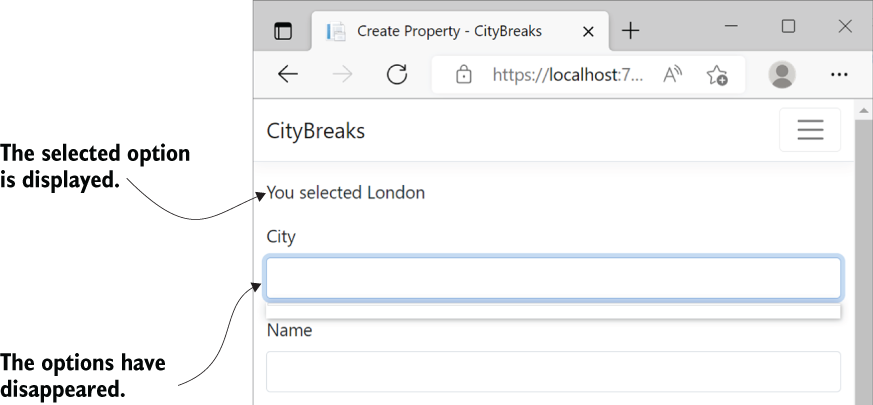Close the Create Property tab
Screen dimensions: 873x405
pyautogui.click(x=587, y=32)
